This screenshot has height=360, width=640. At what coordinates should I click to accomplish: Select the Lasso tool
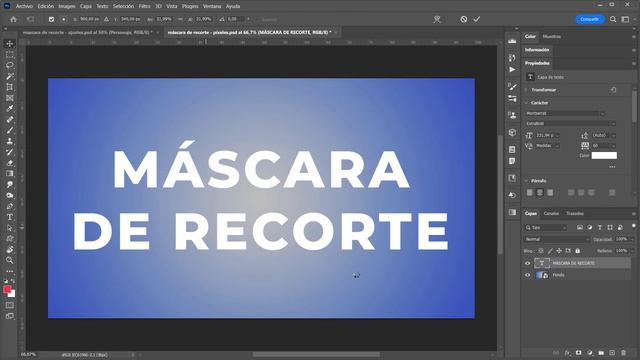click(x=10, y=65)
